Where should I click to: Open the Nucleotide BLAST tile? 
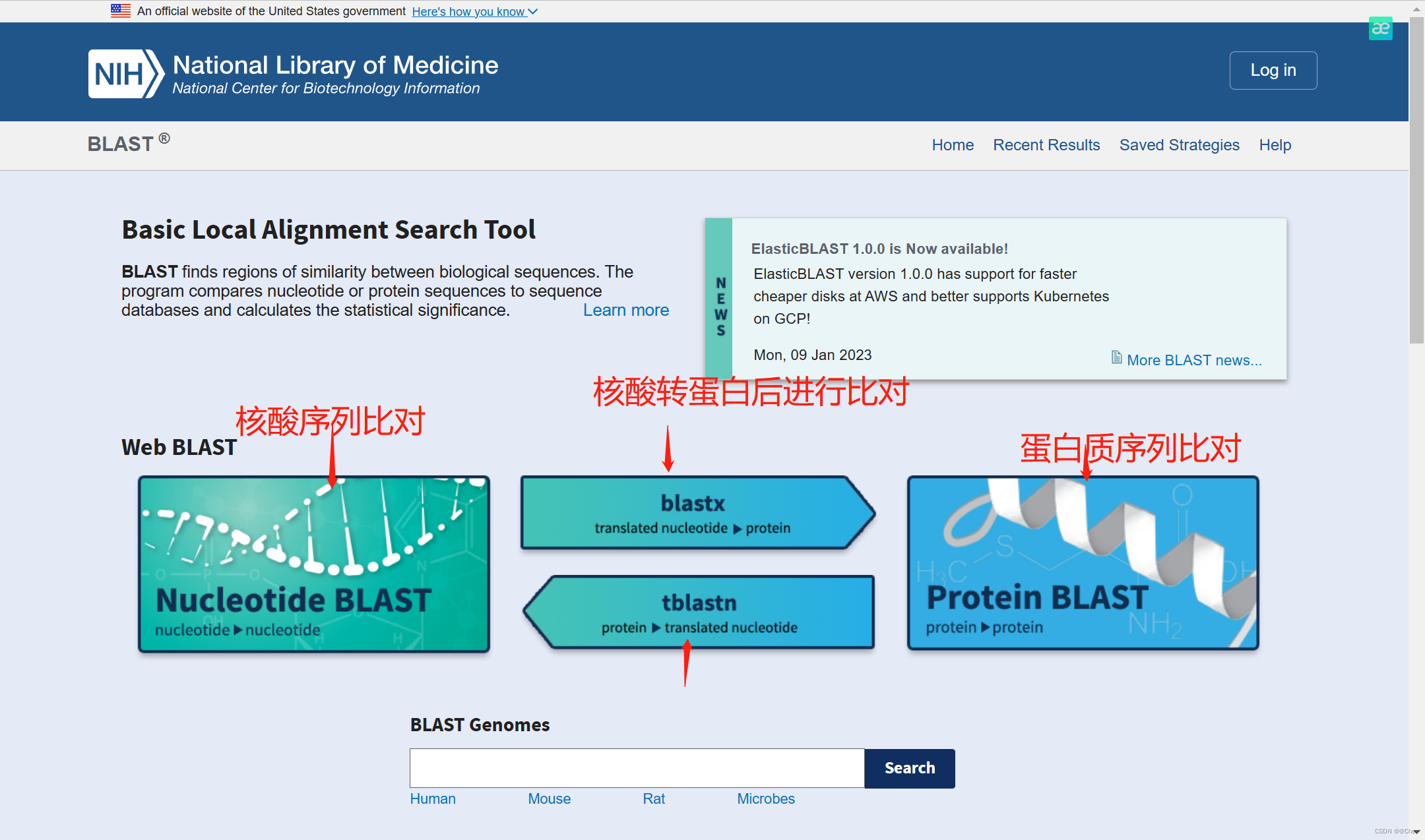[314, 564]
